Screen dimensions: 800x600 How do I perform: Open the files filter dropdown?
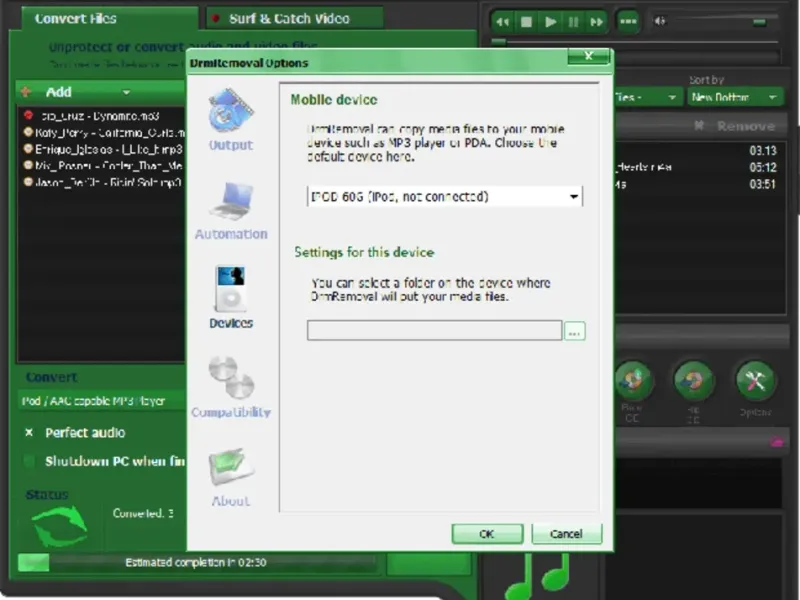[647, 97]
